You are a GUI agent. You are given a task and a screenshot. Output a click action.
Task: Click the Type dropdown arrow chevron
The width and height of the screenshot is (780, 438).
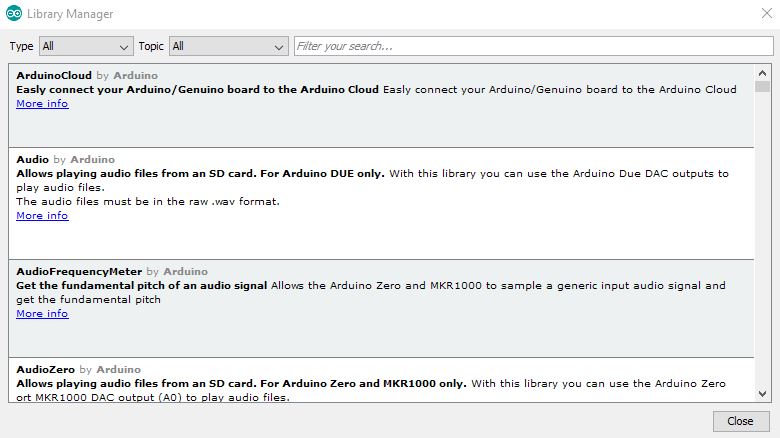[124, 47]
